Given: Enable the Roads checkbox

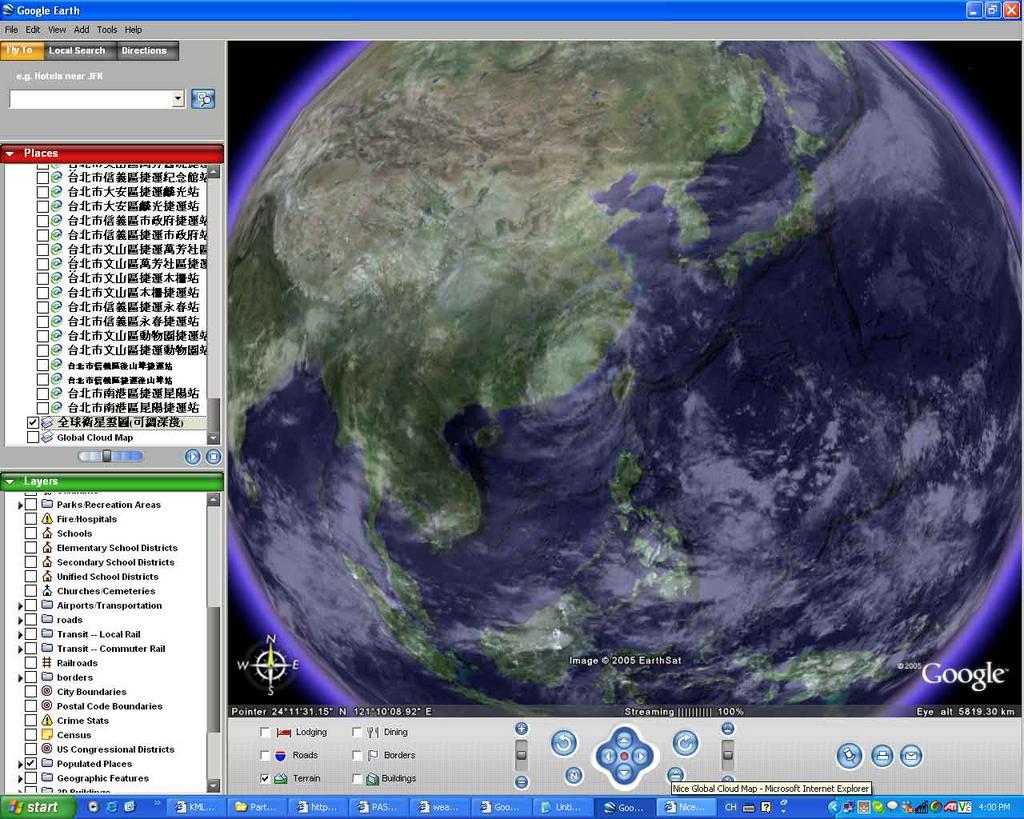Looking at the screenshot, I should coord(265,755).
